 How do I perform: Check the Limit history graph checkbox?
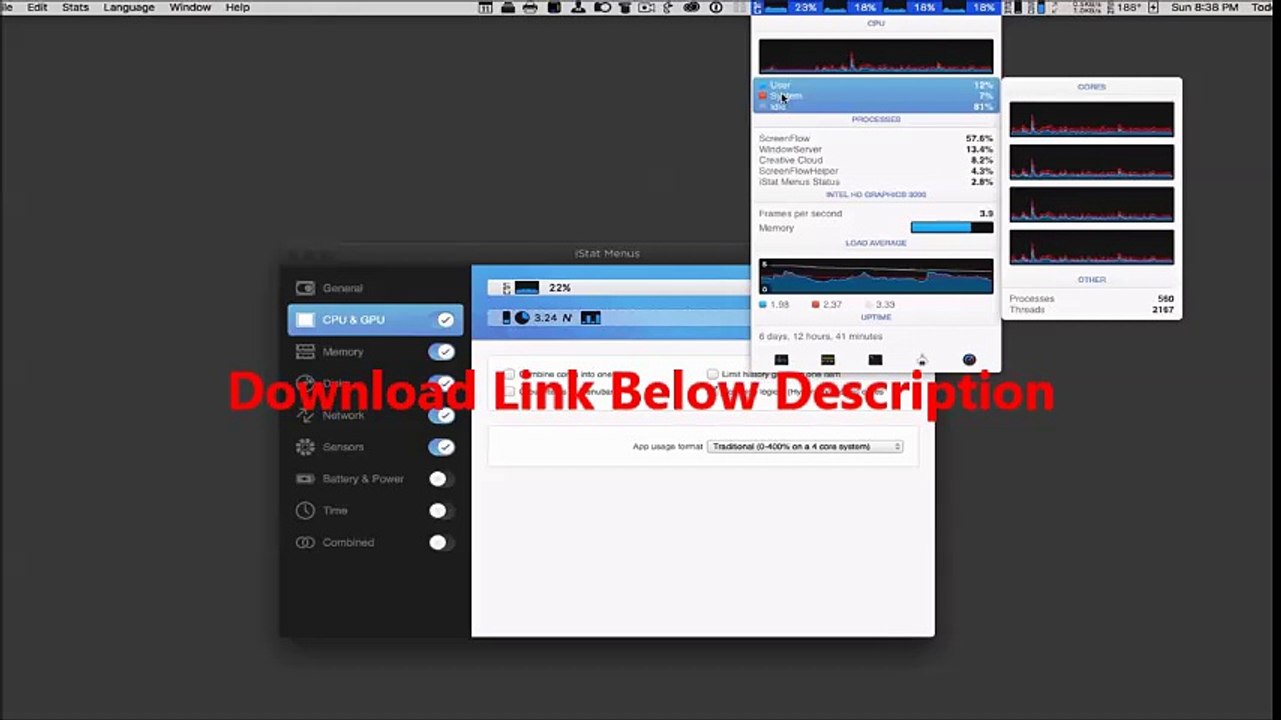point(712,374)
